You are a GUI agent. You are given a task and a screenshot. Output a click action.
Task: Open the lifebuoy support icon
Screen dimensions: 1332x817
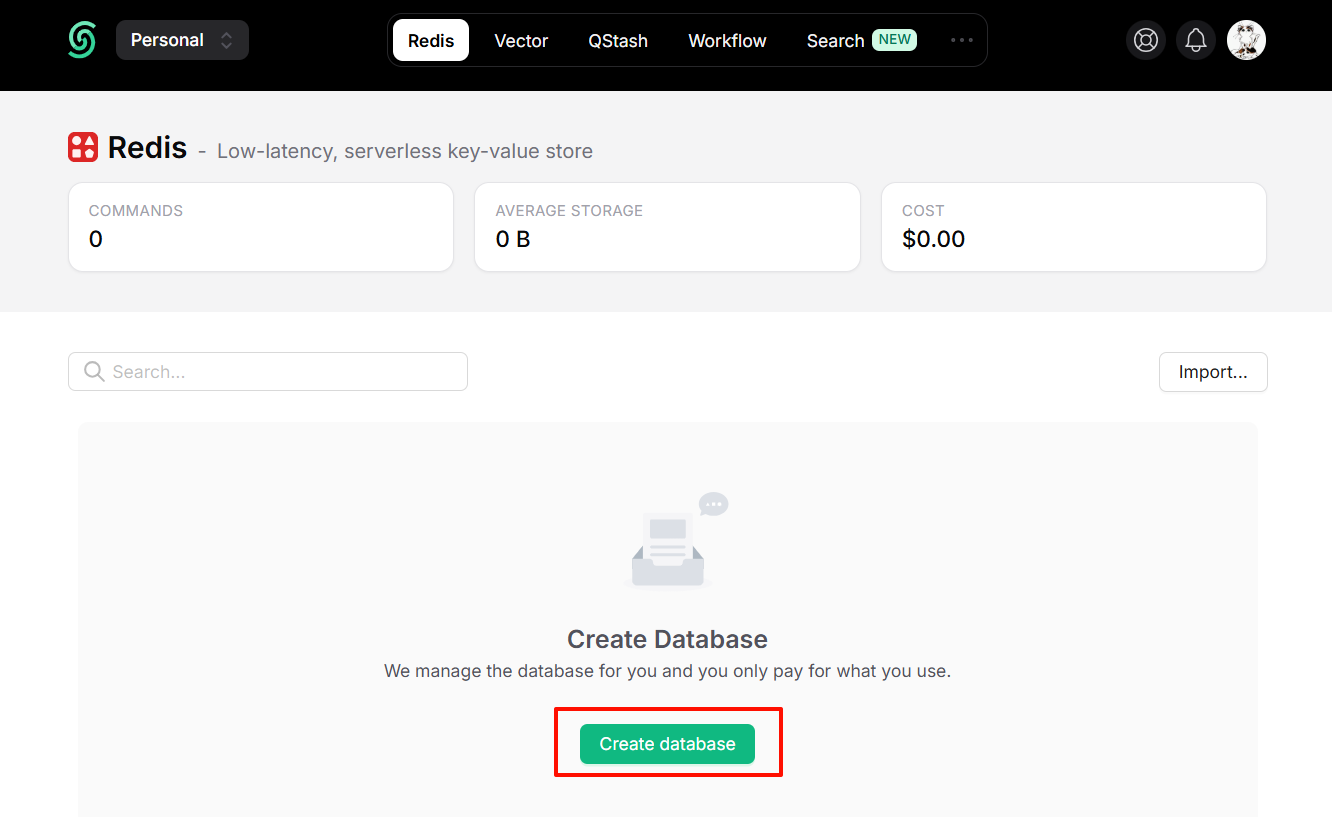1146,40
